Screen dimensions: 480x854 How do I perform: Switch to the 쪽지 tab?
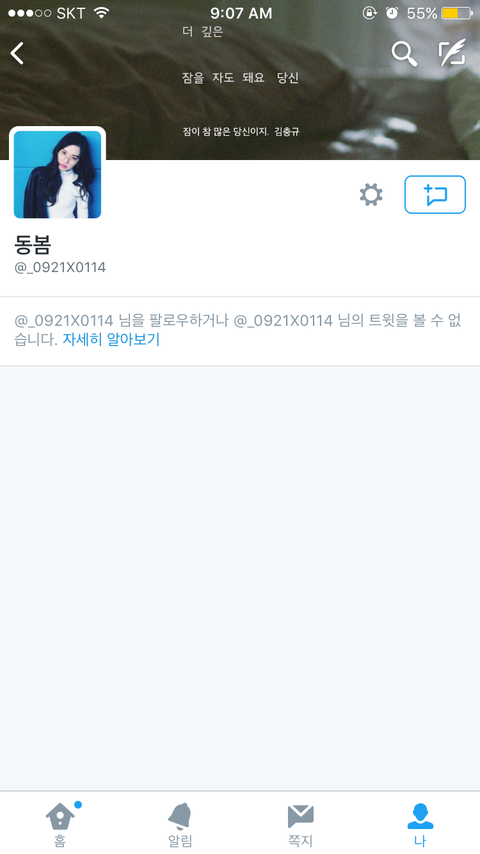click(x=300, y=824)
